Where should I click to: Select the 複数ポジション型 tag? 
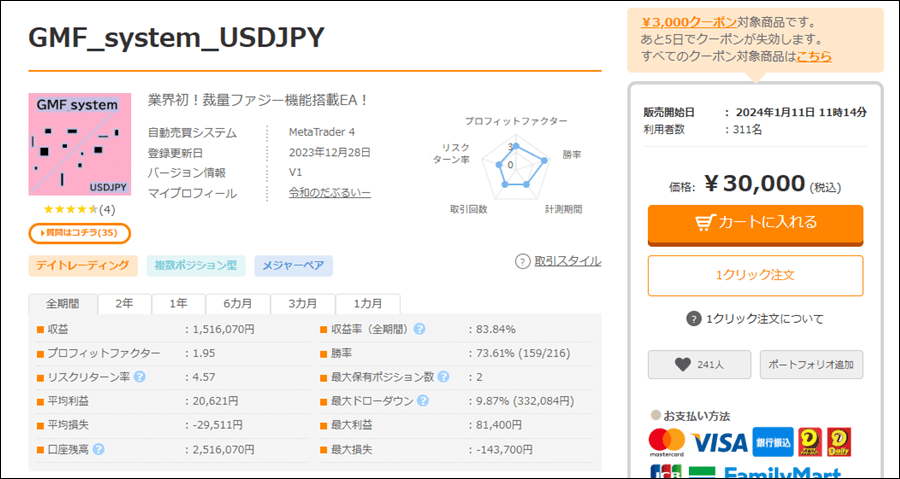(x=196, y=266)
